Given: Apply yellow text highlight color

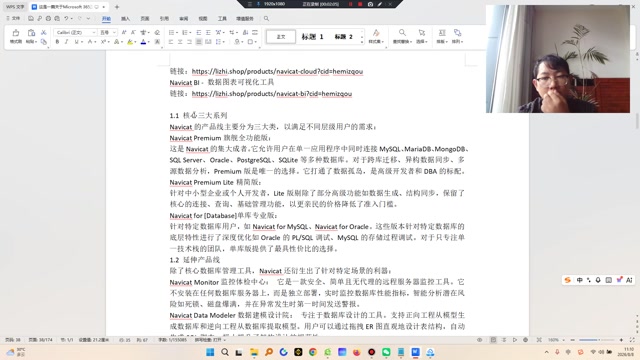Looking at the screenshot, I should tap(130, 42).
